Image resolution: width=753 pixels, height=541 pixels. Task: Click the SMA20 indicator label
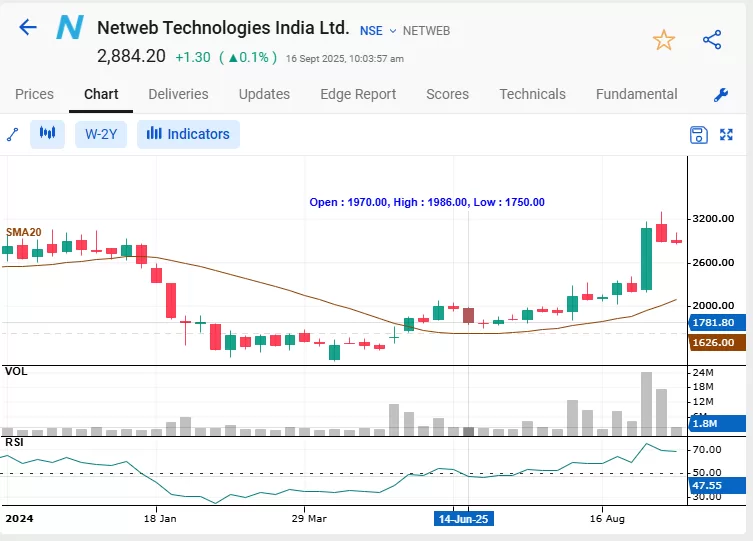click(24, 232)
